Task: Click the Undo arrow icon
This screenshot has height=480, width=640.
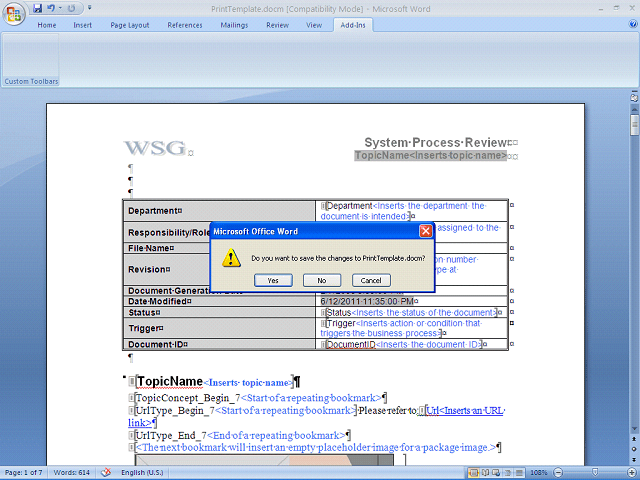Action: 51,8
